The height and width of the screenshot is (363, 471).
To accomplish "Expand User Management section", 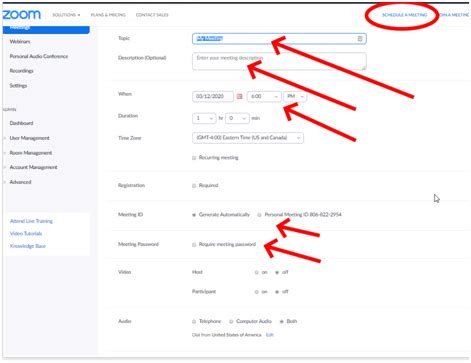I will 29,138.
